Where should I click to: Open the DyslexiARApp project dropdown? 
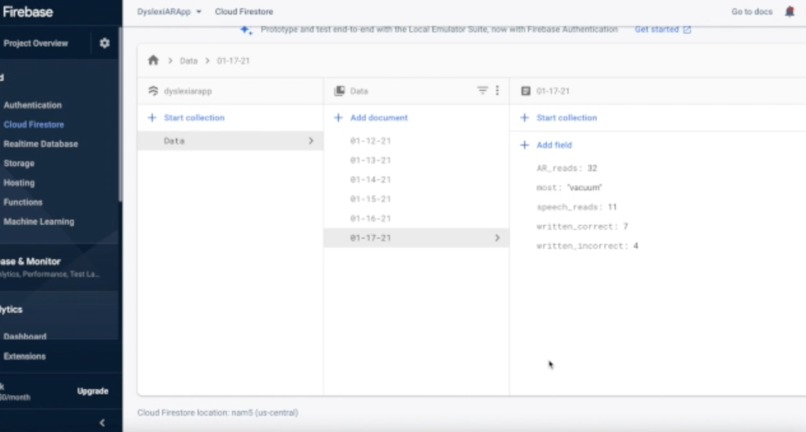click(169, 11)
